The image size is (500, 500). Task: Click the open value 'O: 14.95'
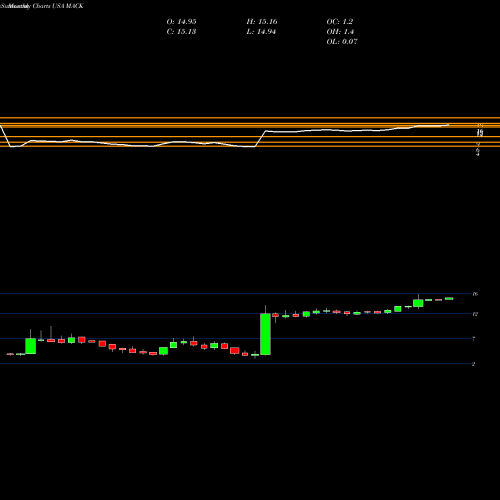181,22
